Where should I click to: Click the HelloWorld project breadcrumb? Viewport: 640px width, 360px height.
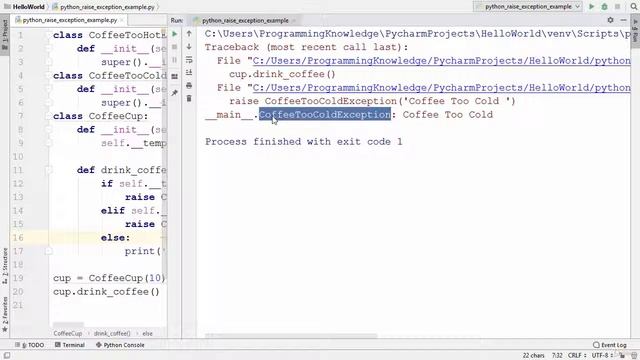coord(24,7)
